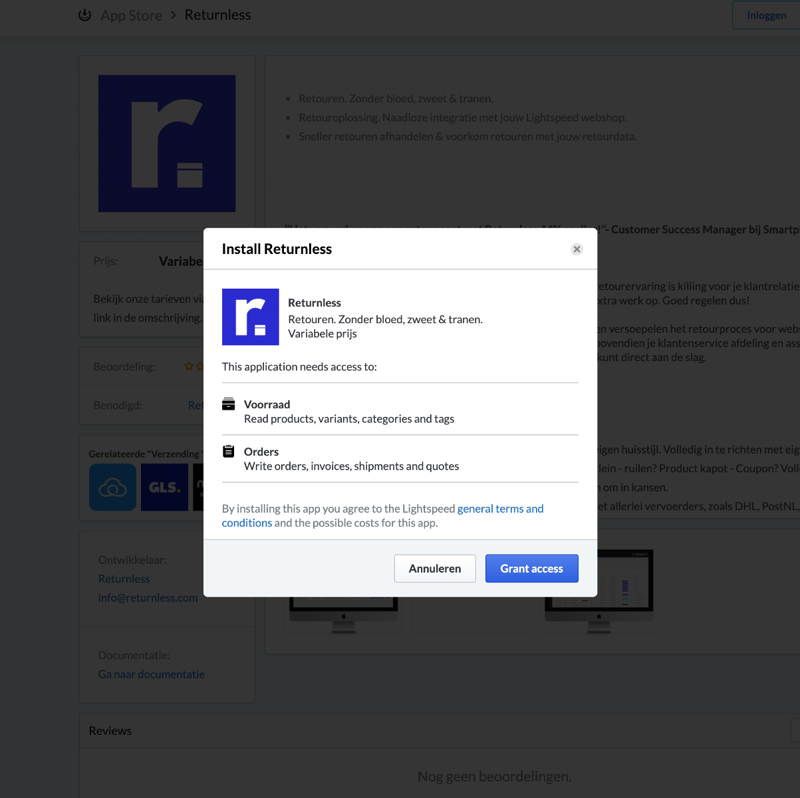Select the Orders permission heading
This screenshot has height=798, width=800.
(x=261, y=452)
